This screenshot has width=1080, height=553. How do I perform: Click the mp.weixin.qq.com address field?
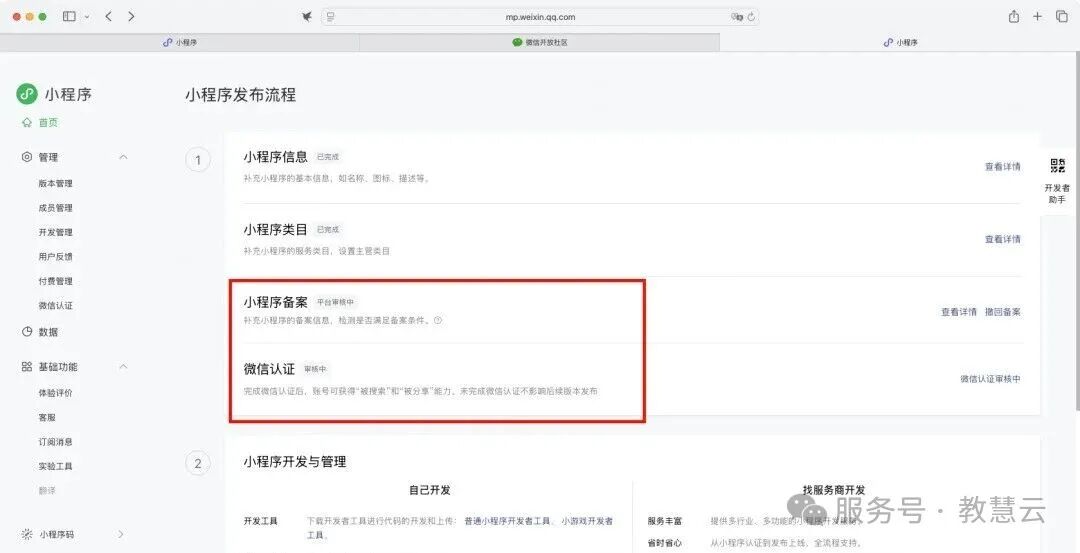point(539,17)
